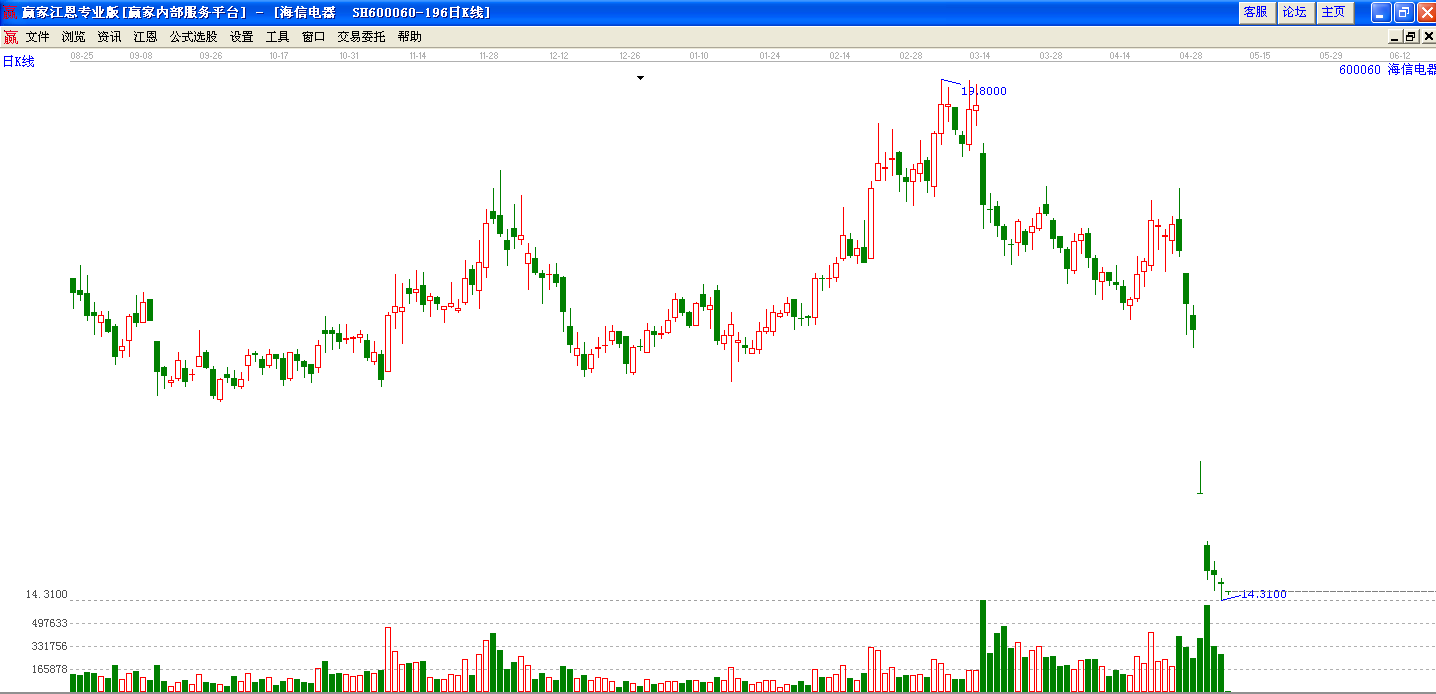Image resolution: width=1436 pixels, height=694 pixels.
Task: Click the 08-25 date on the time axis
Action: [82, 56]
